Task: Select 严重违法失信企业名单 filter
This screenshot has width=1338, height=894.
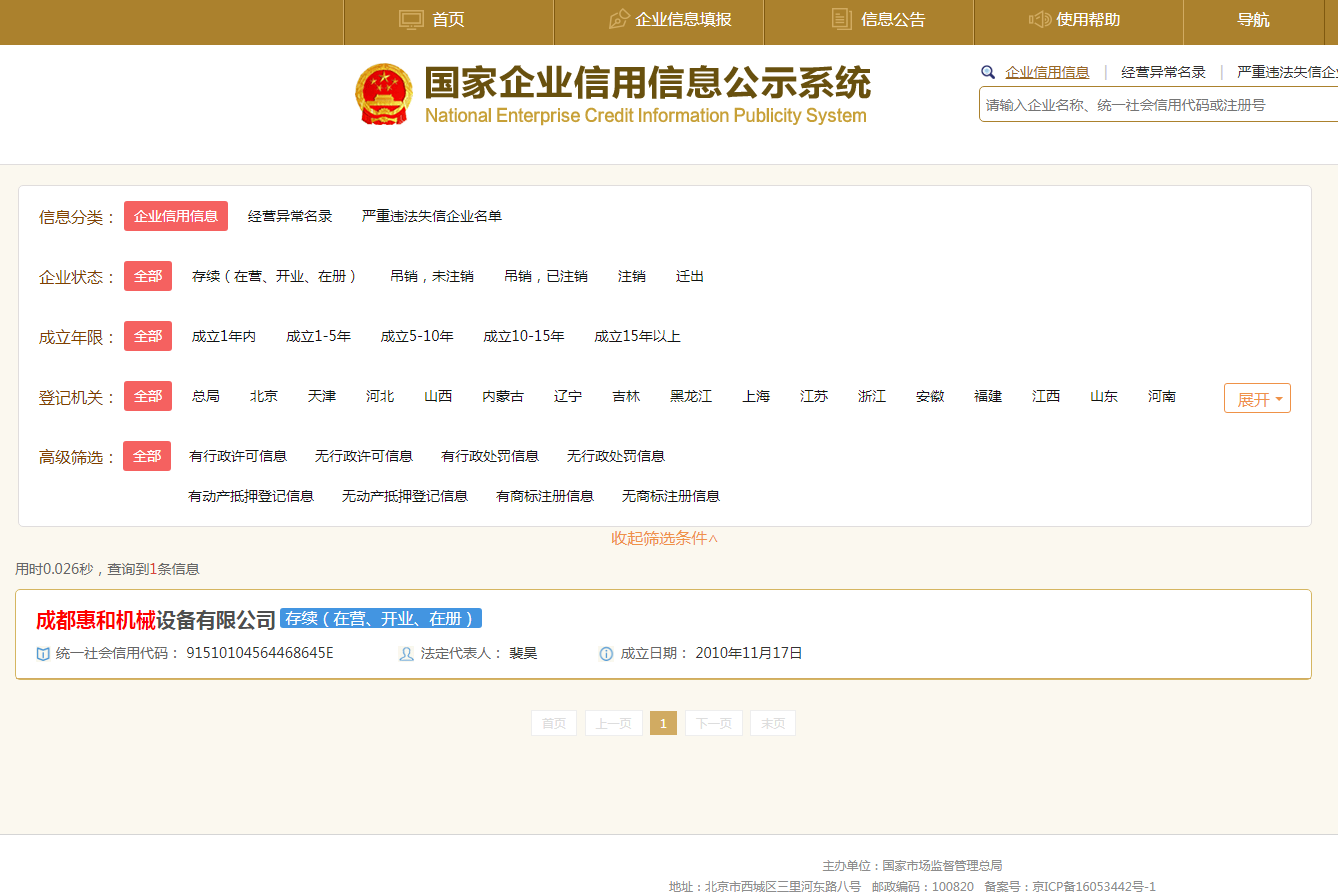Action: [x=432, y=216]
